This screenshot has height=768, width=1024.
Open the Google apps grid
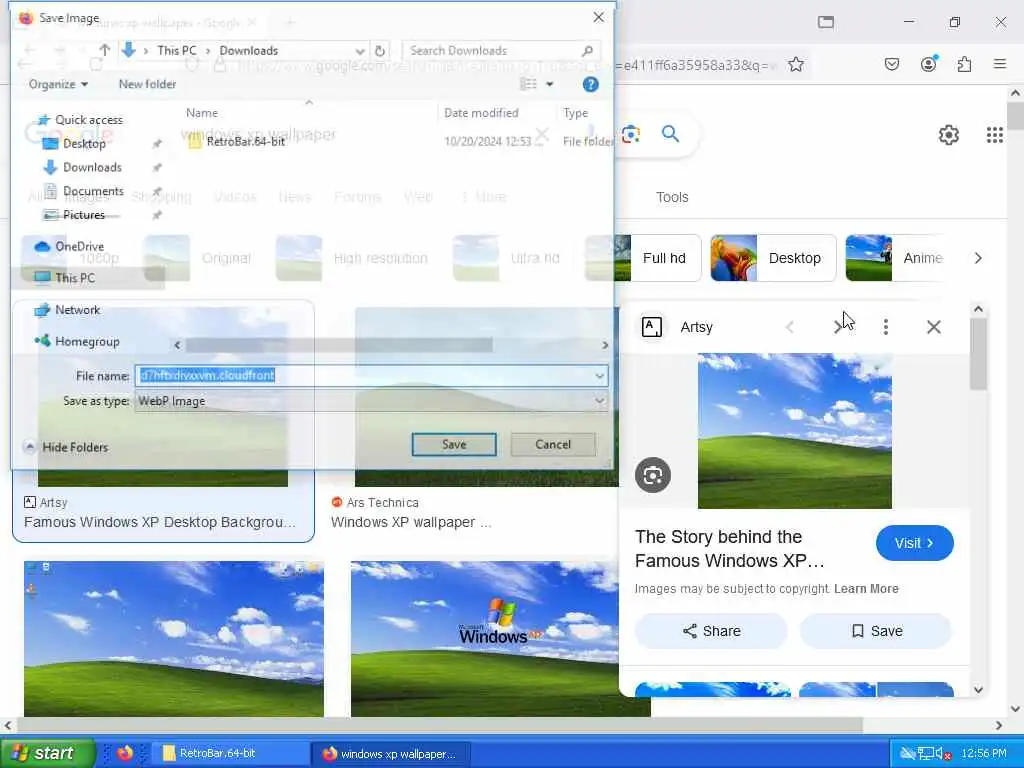(x=995, y=135)
